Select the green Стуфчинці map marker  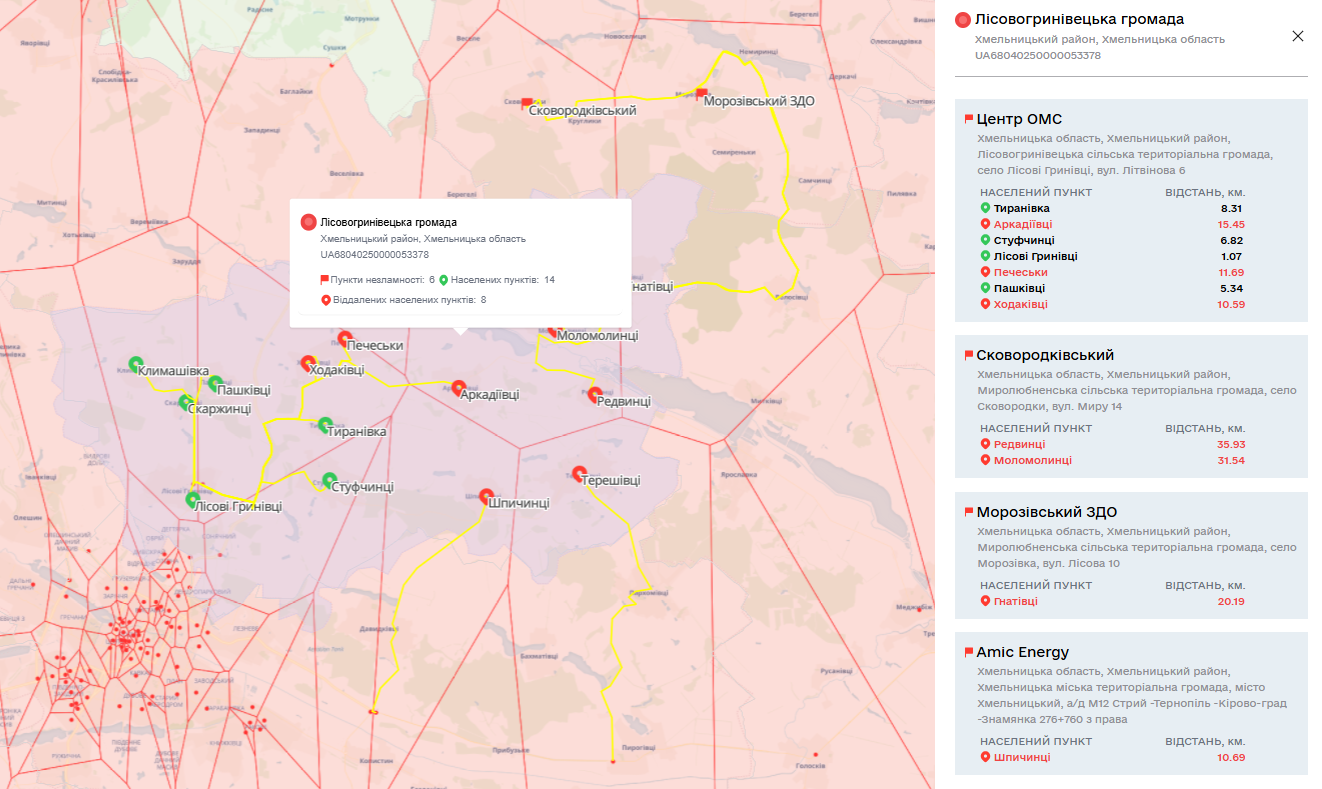[x=329, y=480]
